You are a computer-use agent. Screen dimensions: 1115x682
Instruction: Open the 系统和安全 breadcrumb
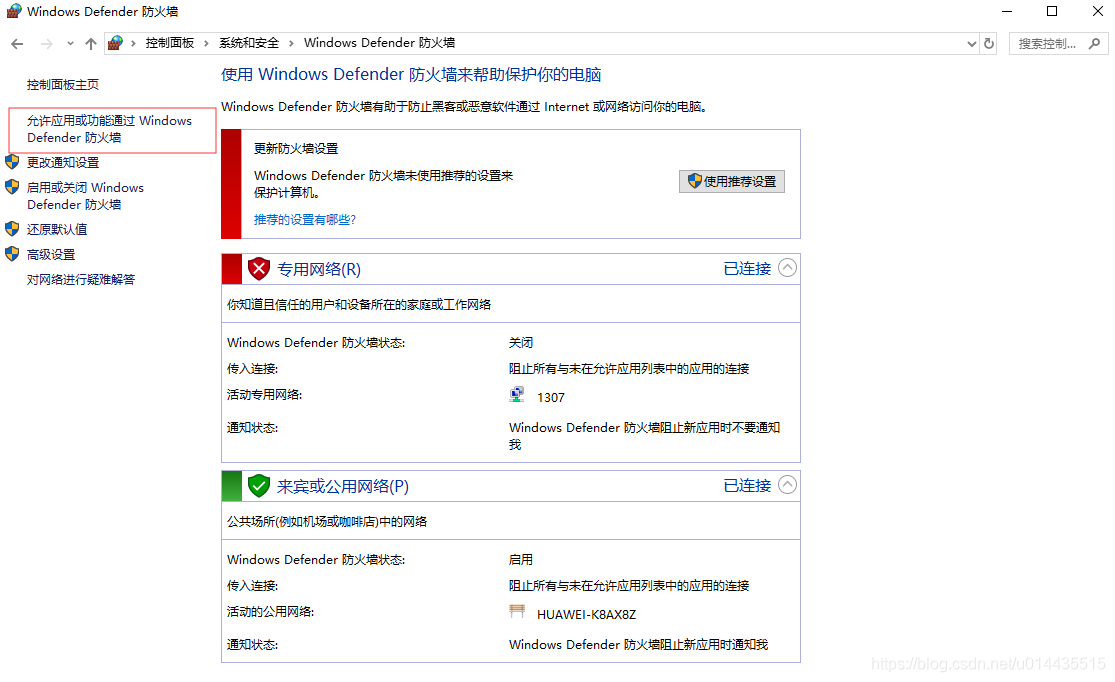pos(249,43)
